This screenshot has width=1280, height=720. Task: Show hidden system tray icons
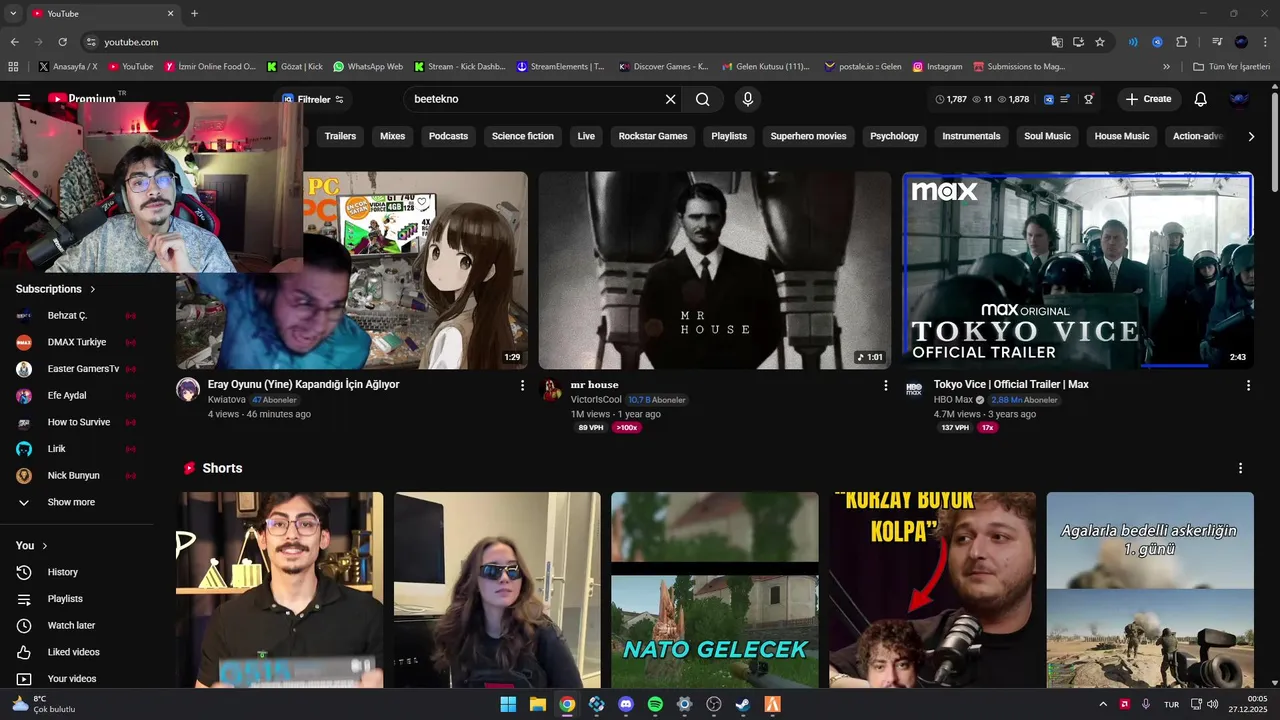[1103, 704]
